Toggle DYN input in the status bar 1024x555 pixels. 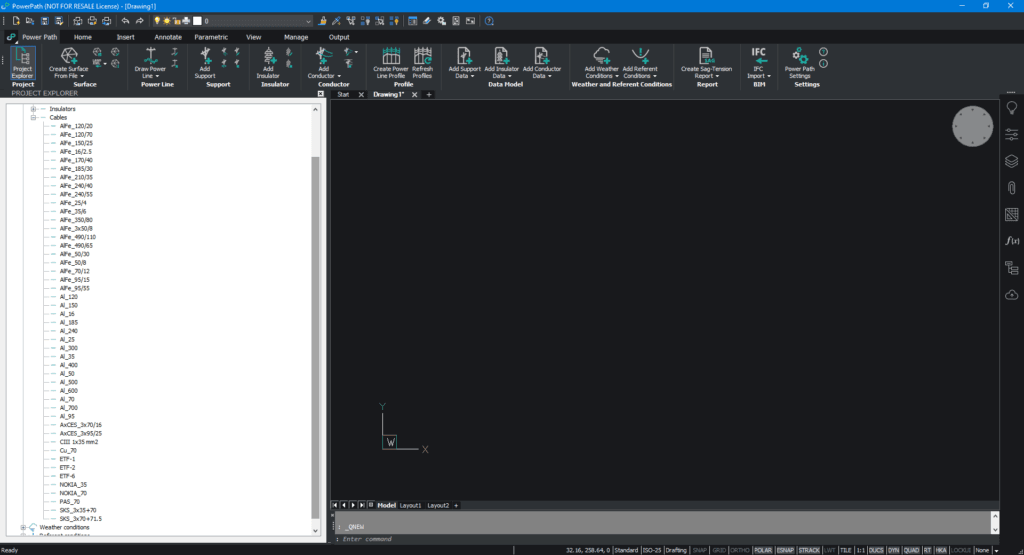tap(893, 550)
